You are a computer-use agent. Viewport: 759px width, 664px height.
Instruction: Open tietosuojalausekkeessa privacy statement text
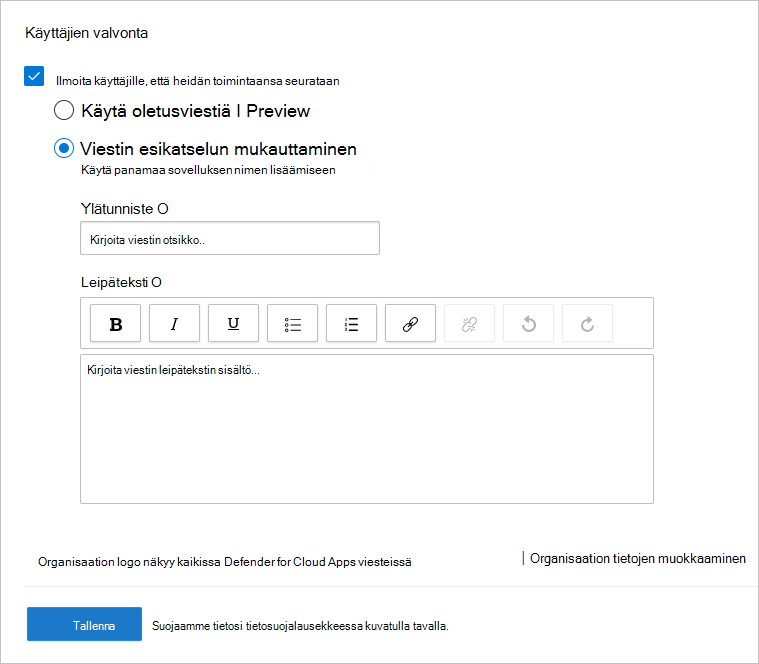coord(304,626)
